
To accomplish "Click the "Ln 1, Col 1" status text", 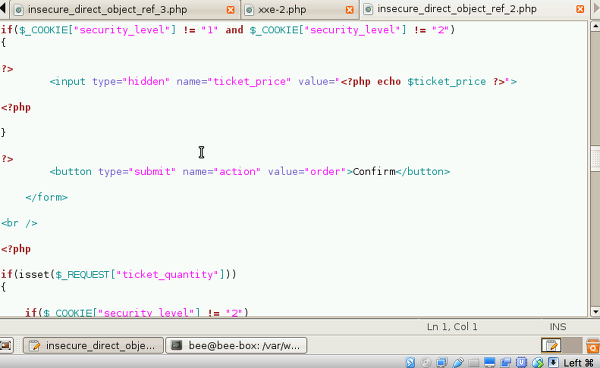I will (452, 327).
